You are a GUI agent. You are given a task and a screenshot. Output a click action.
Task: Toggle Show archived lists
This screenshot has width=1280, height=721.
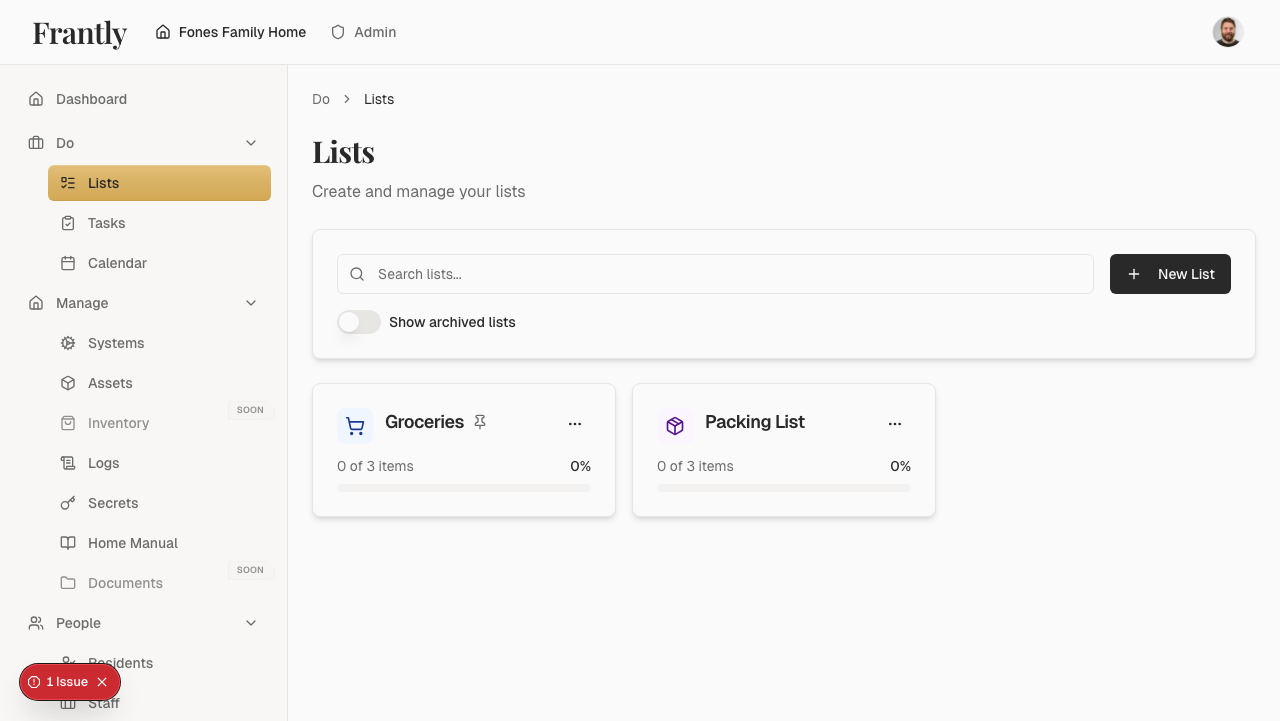click(x=358, y=322)
